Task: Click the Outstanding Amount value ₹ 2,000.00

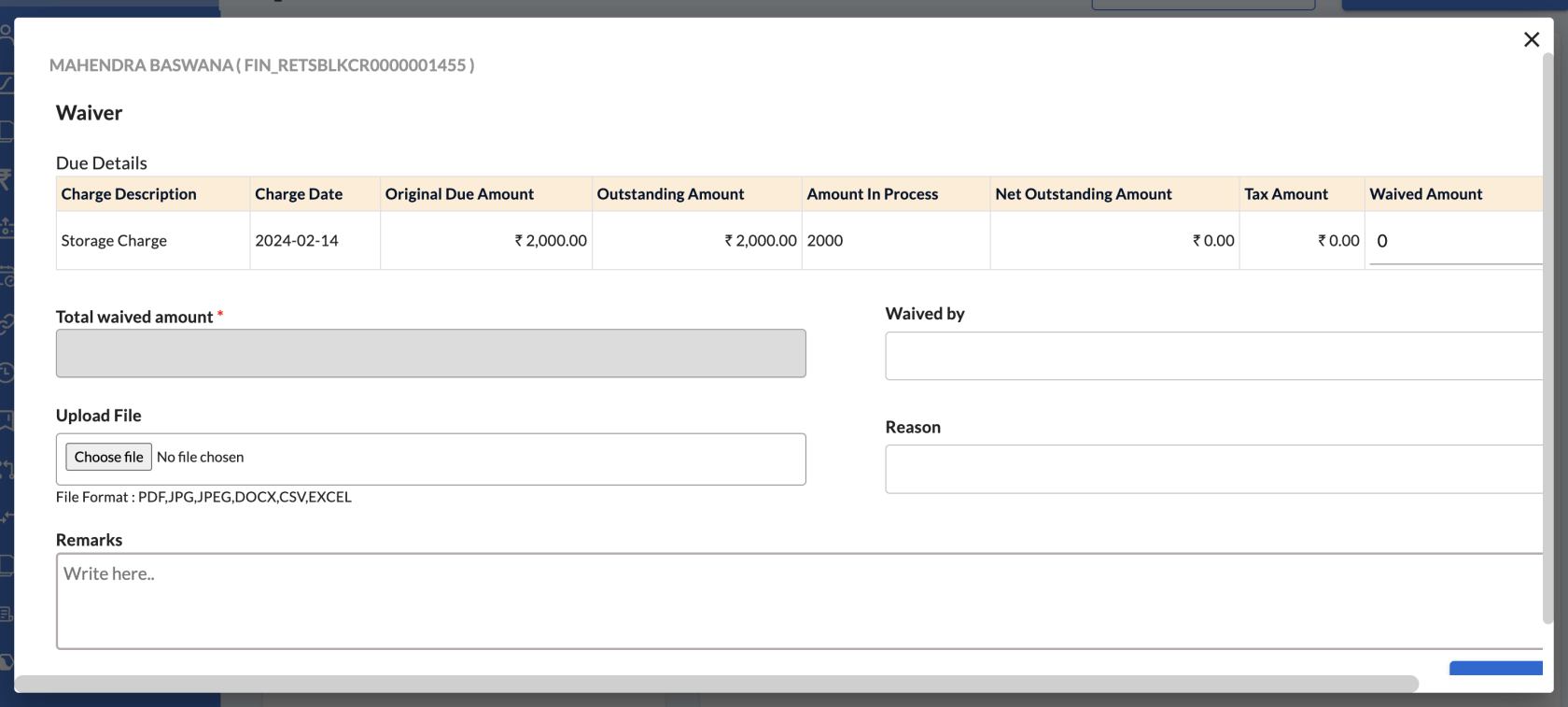Action: 761,241
